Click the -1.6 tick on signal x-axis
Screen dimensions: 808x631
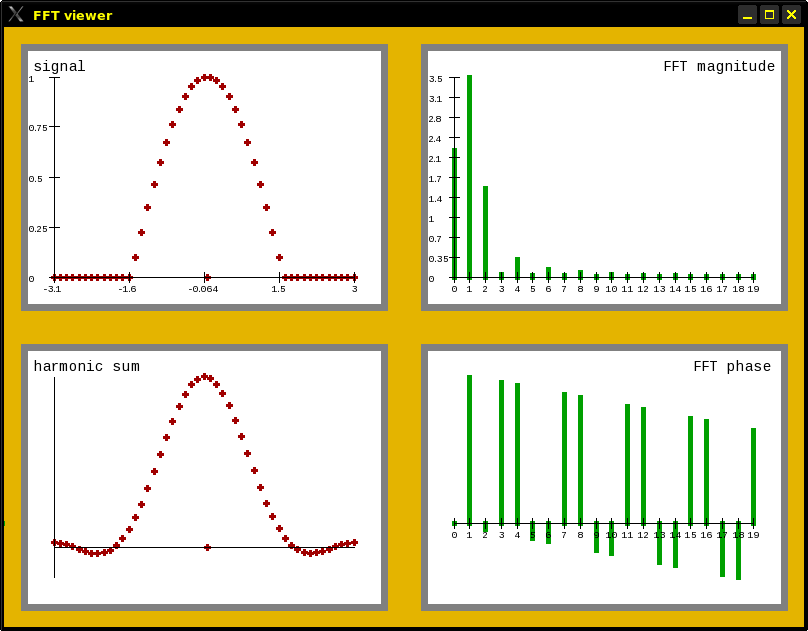pyautogui.click(x=127, y=289)
